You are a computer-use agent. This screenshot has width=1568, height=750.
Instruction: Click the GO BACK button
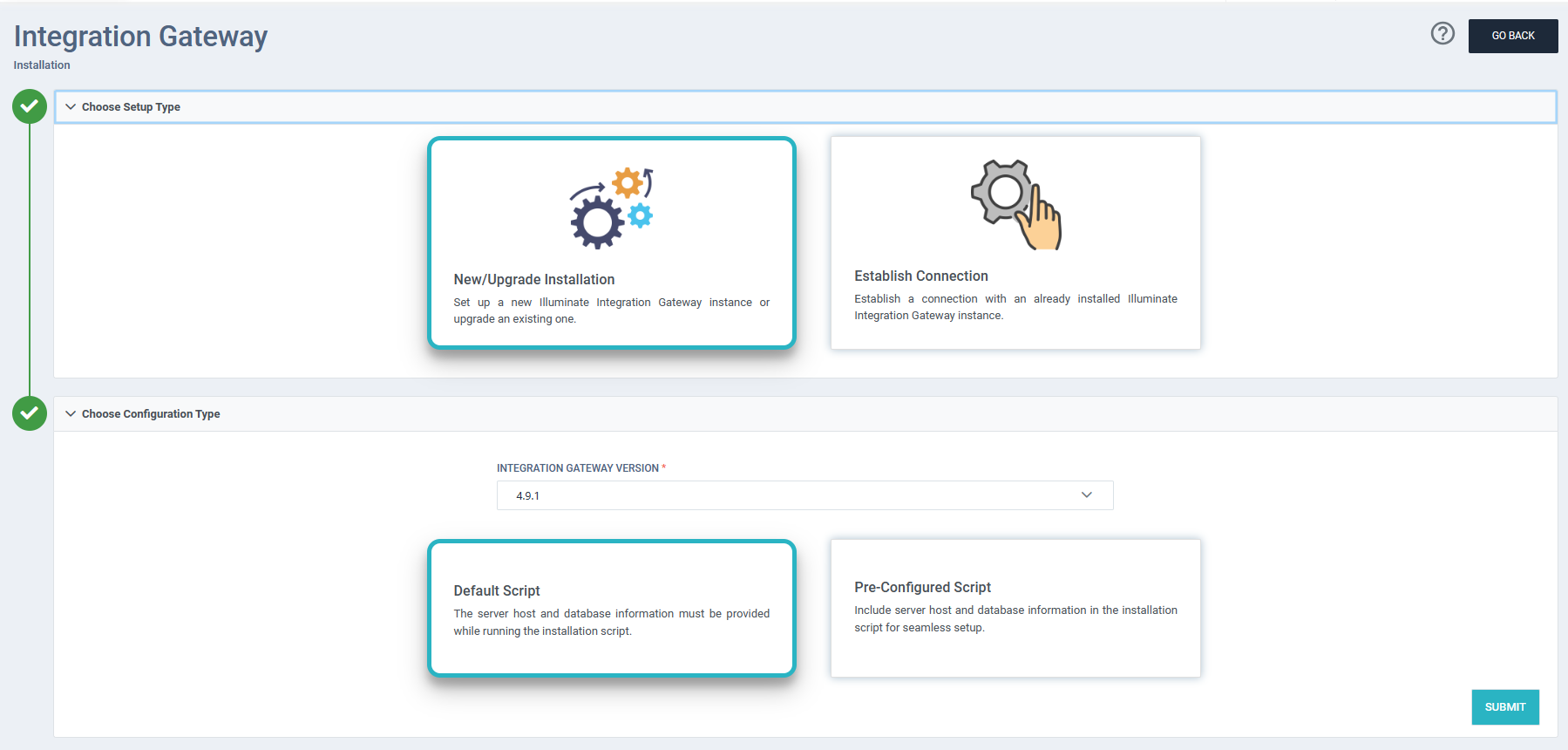(1513, 36)
